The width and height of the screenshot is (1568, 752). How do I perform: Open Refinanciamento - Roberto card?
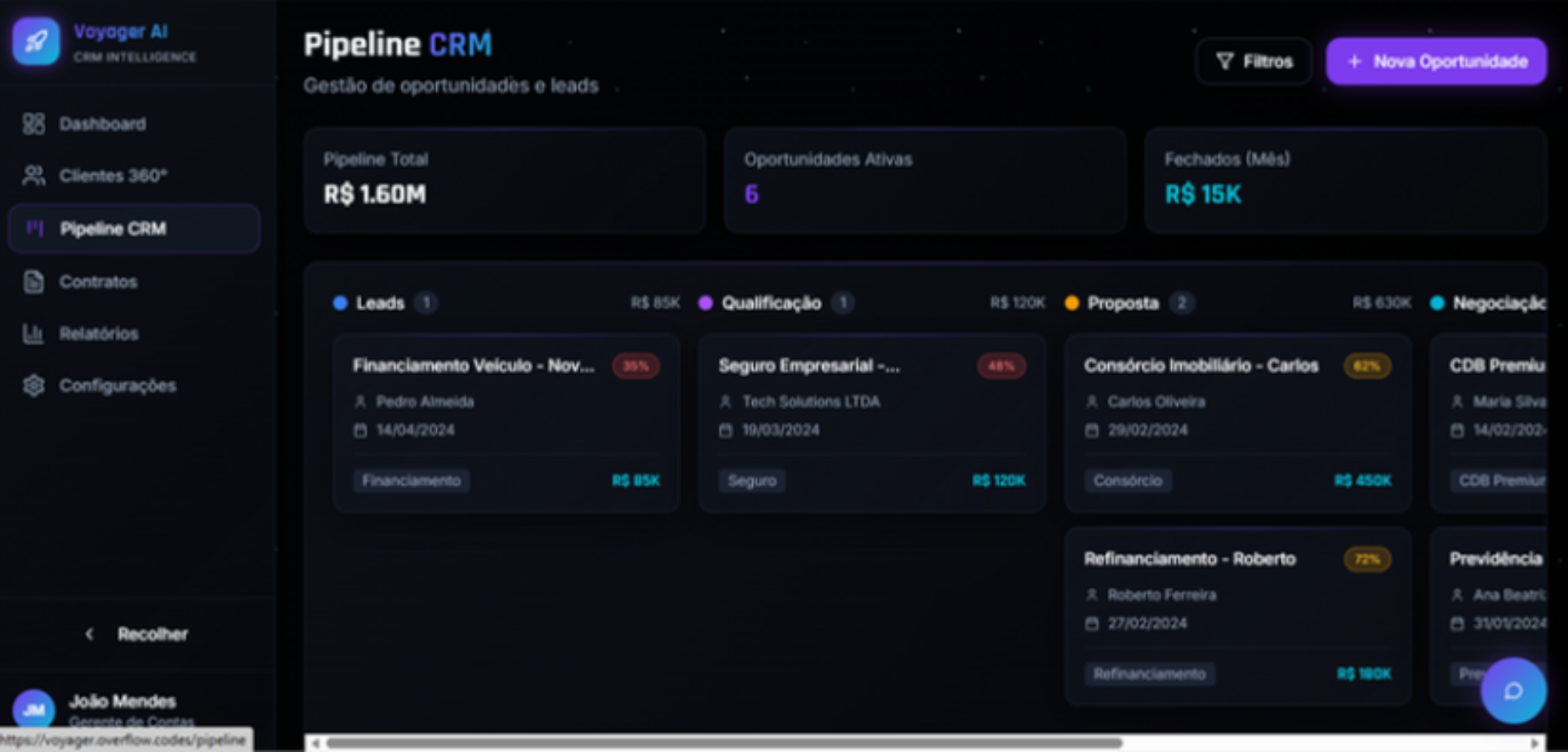tap(1237, 616)
